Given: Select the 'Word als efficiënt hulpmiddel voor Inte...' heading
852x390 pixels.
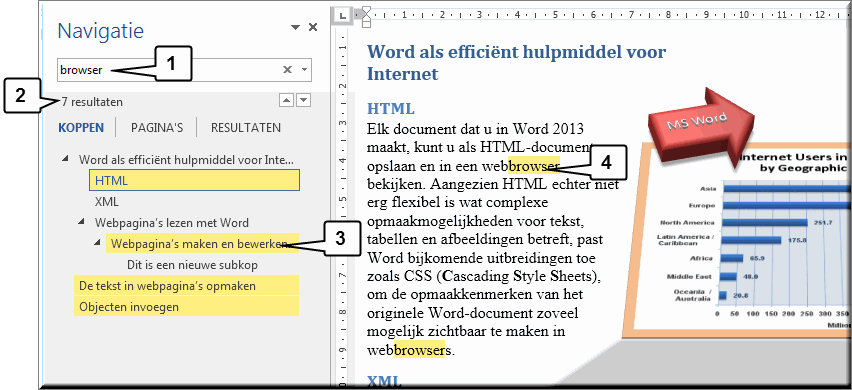Looking at the screenshot, I should click(x=186, y=160).
